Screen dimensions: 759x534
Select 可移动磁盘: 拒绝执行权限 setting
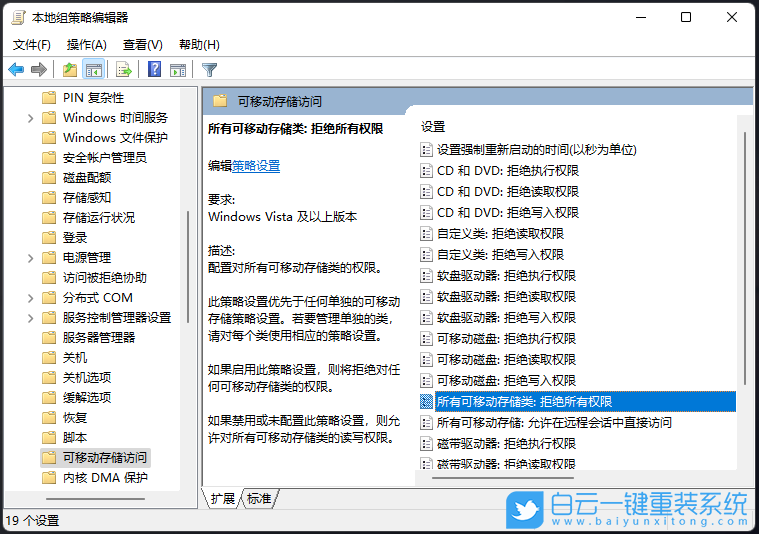point(506,338)
